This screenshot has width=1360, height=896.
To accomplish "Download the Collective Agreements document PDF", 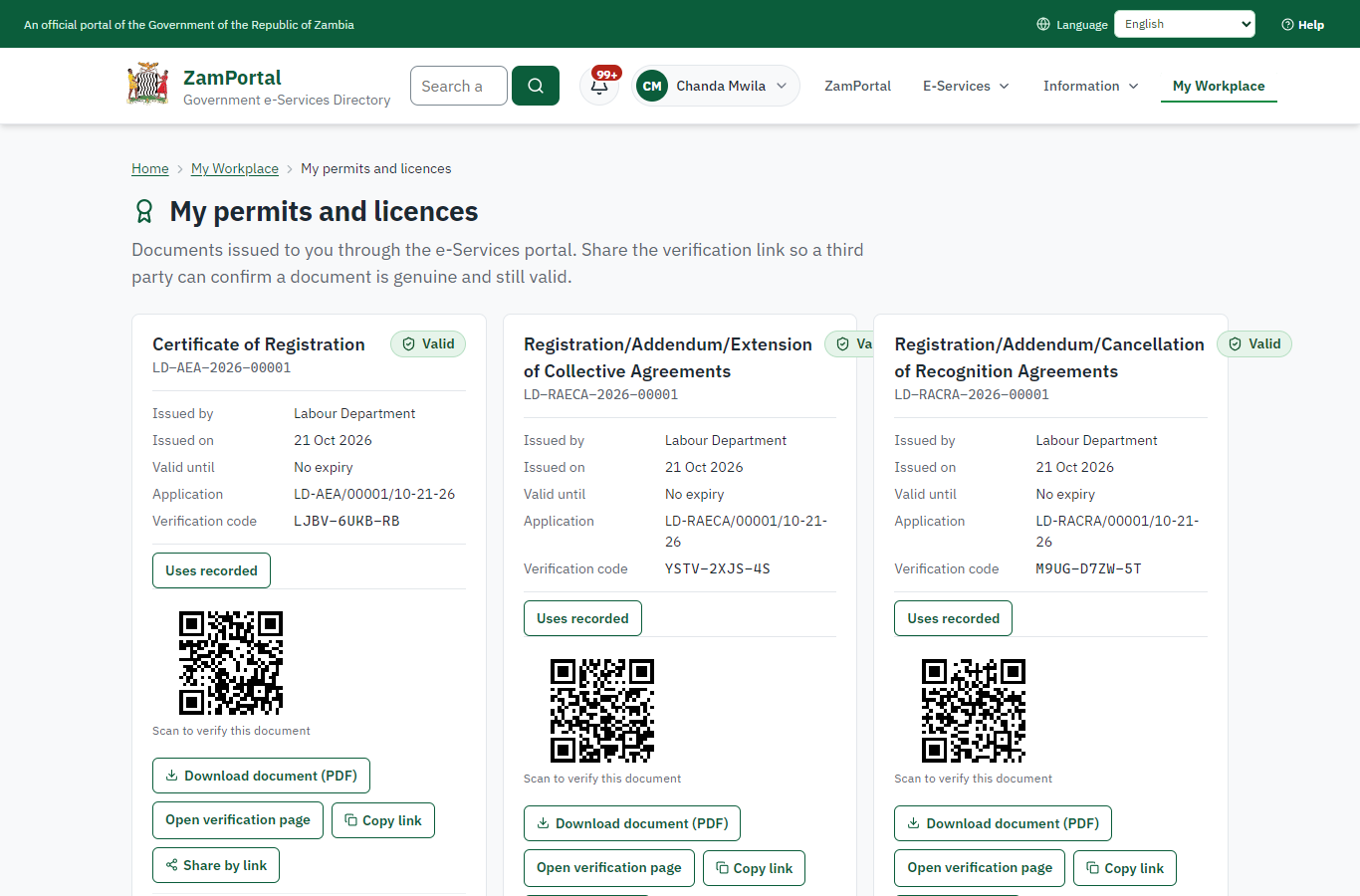I will point(632,823).
